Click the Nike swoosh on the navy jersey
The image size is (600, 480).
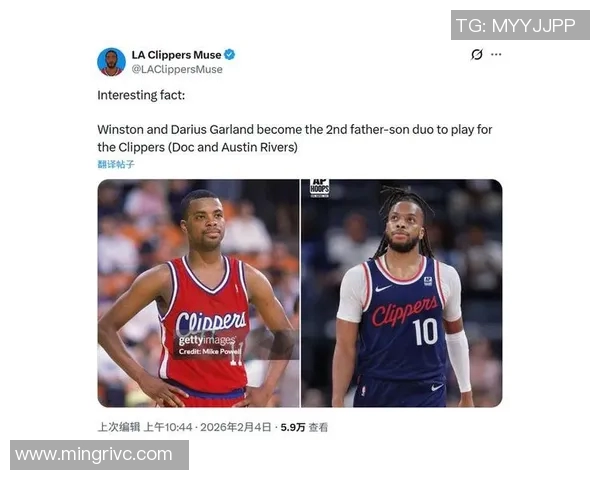(x=383, y=288)
